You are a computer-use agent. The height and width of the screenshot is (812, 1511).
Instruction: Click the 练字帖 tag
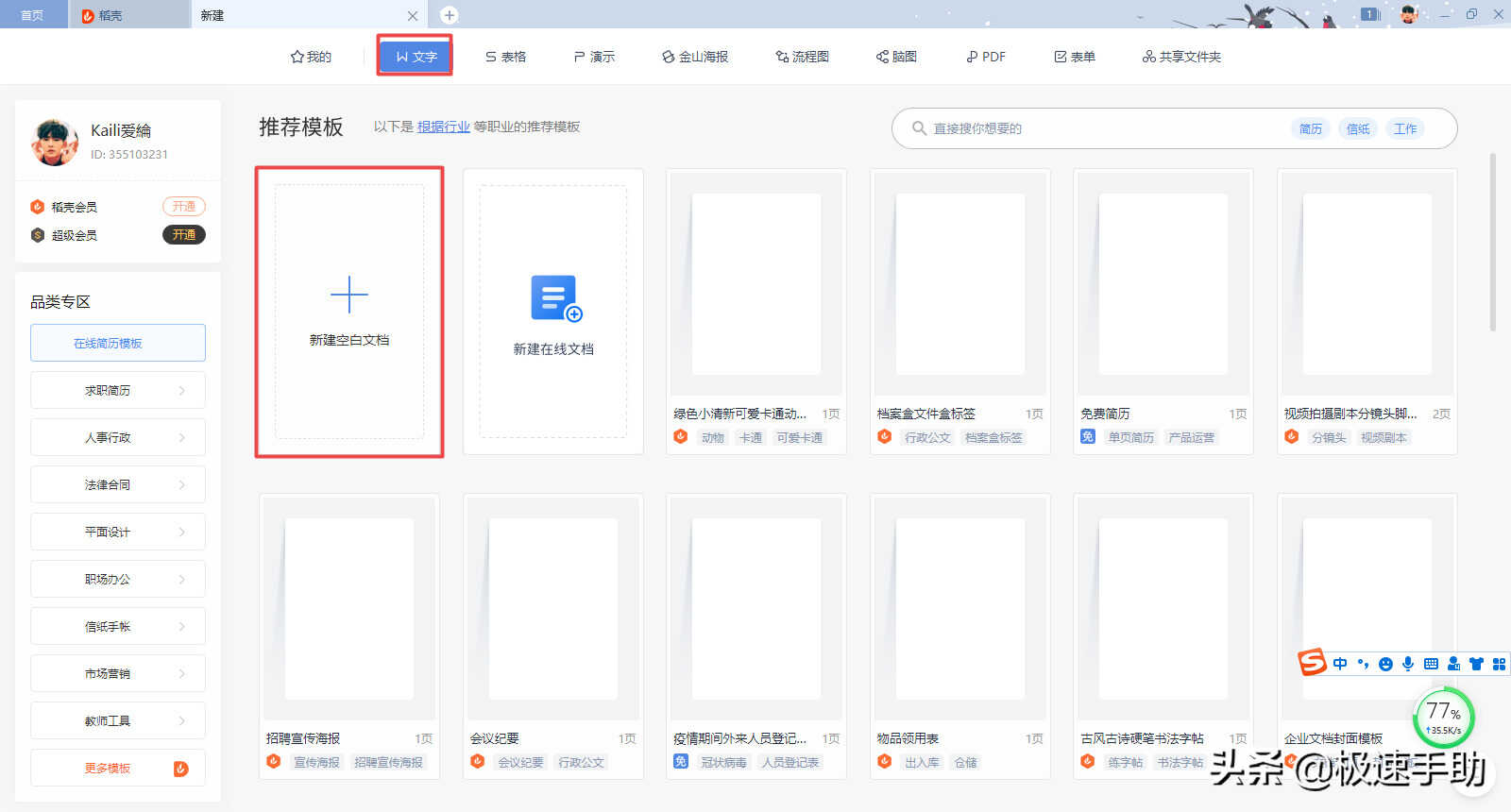click(1125, 762)
